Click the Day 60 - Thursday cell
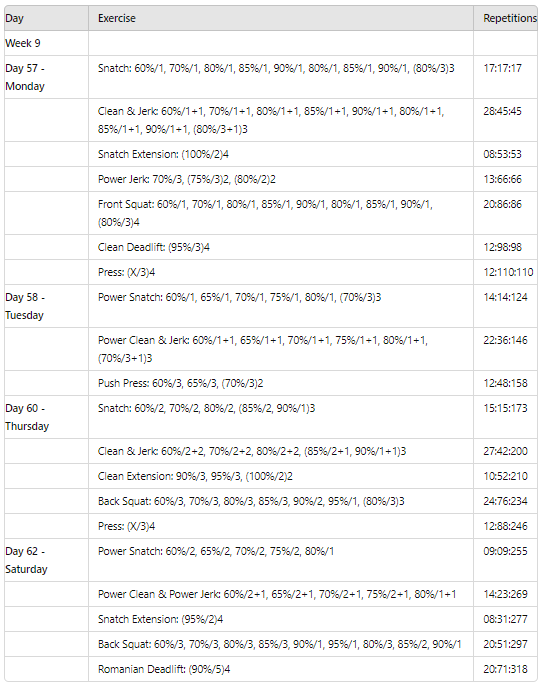Screen dimensions: 545x685 click(46, 417)
